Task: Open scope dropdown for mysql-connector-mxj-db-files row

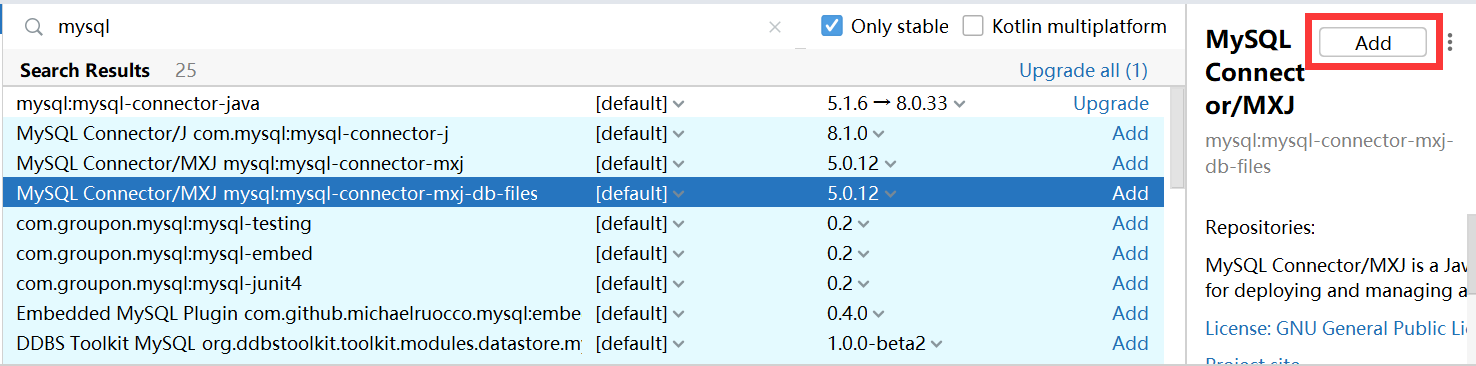Action: pos(640,193)
